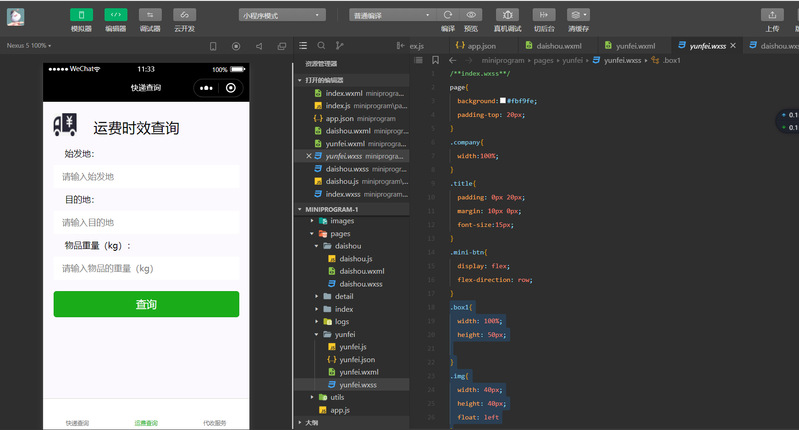The image size is (799, 430).
Task: Click the item weight (kg) input field
Action: [x=146, y=268]
